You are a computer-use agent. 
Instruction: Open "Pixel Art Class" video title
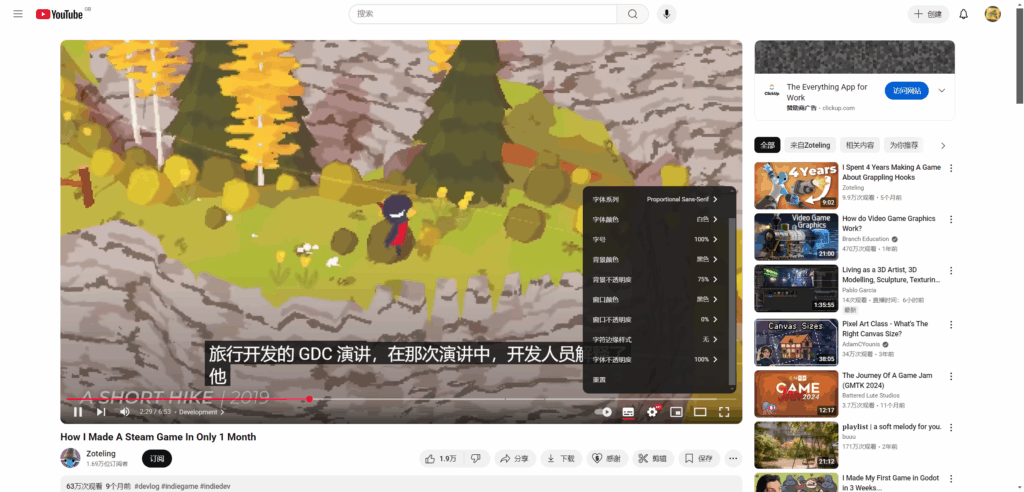point(885,329)
